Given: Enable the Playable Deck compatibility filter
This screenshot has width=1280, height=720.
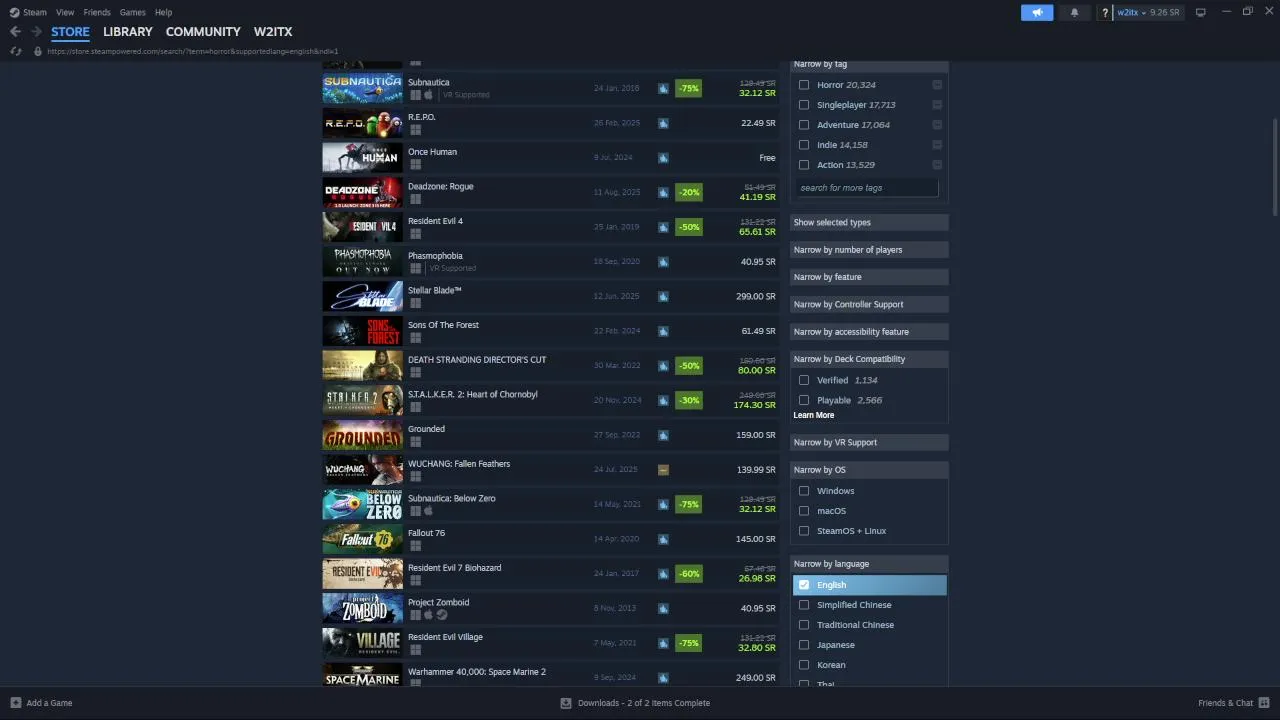Looking at the screenshot, I should click(x=804, y=400).
